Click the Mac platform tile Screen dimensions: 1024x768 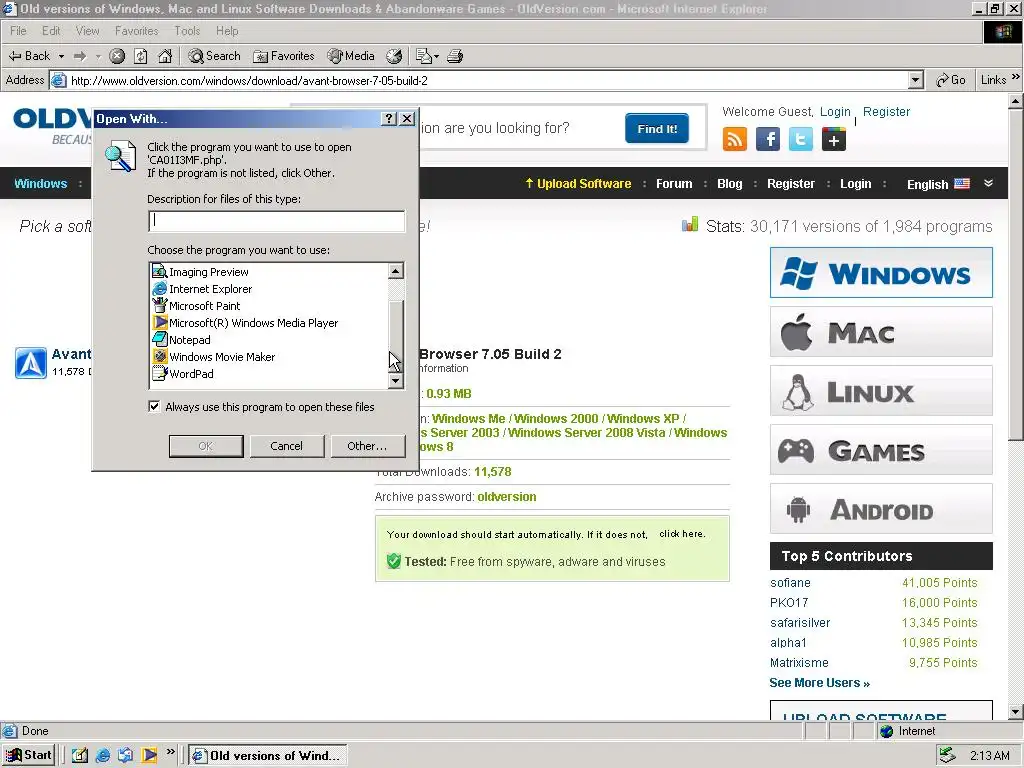(x=881, y=332)
